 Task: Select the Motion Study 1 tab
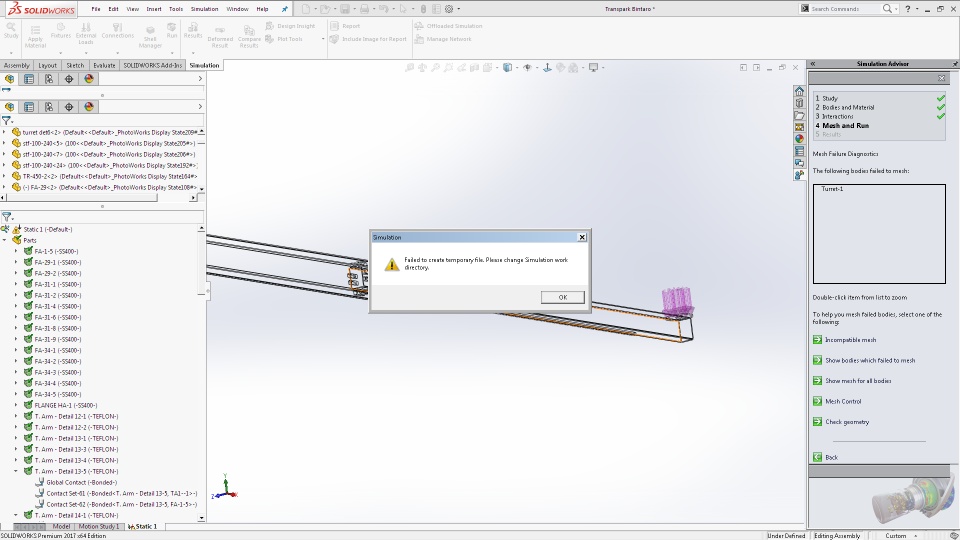[x=99, y=527]
